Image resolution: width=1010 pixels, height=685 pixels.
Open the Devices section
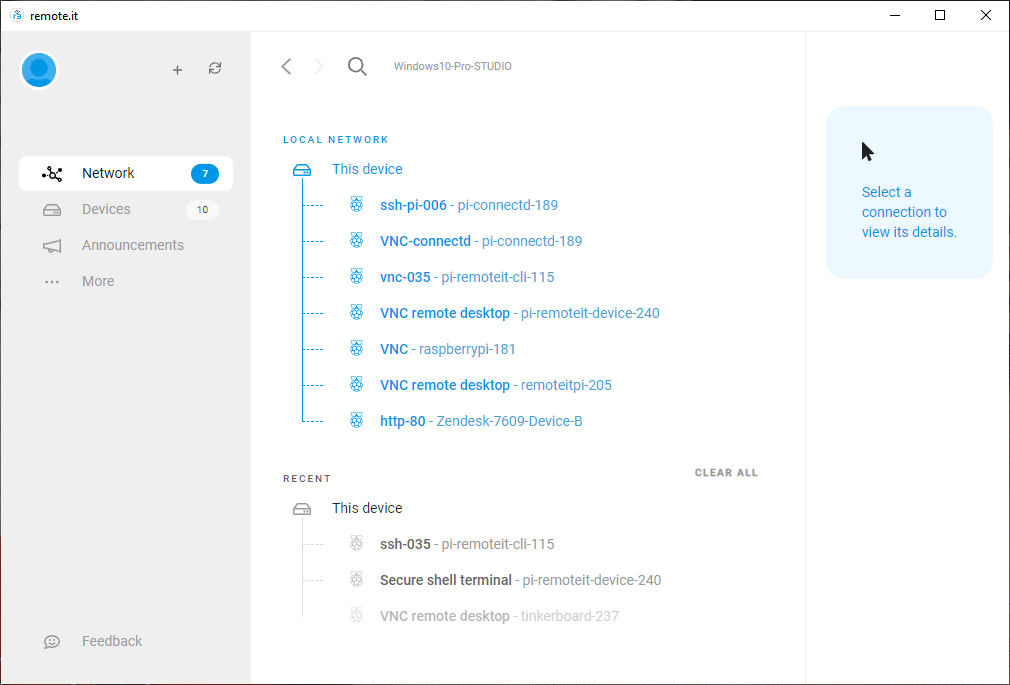pyautogui.click(x=126, y=209)
